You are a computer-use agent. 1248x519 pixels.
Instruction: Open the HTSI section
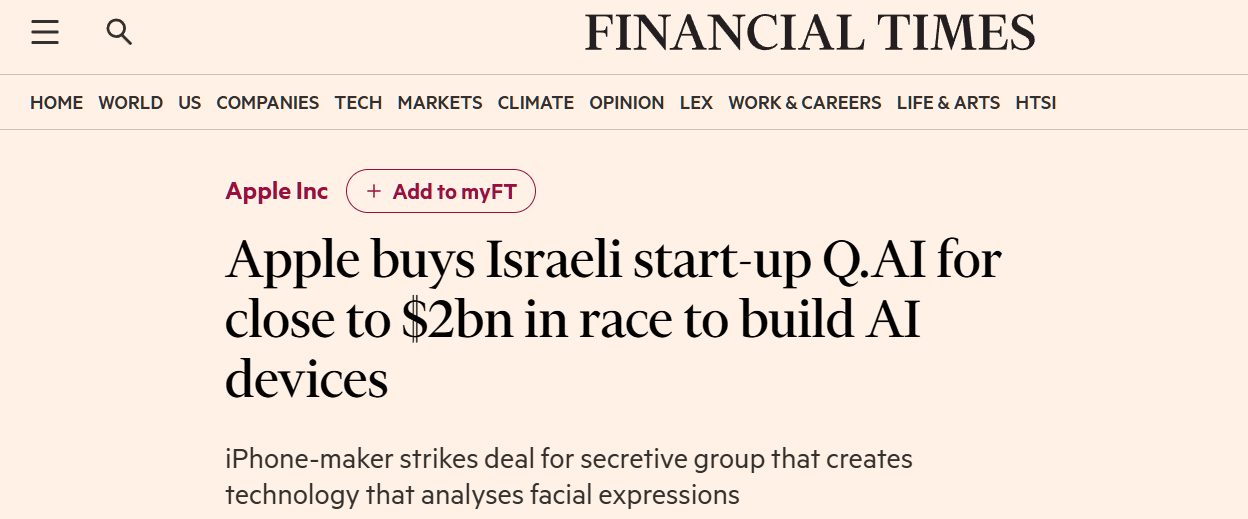[1035, 103]
